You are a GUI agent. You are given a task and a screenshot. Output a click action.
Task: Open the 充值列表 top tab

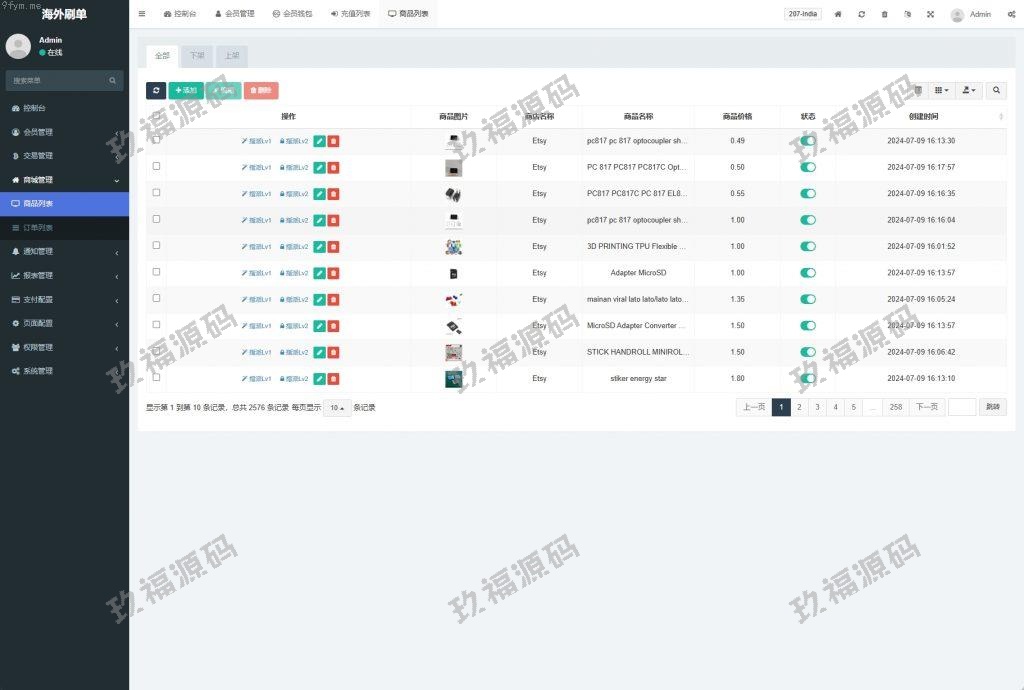350,14
